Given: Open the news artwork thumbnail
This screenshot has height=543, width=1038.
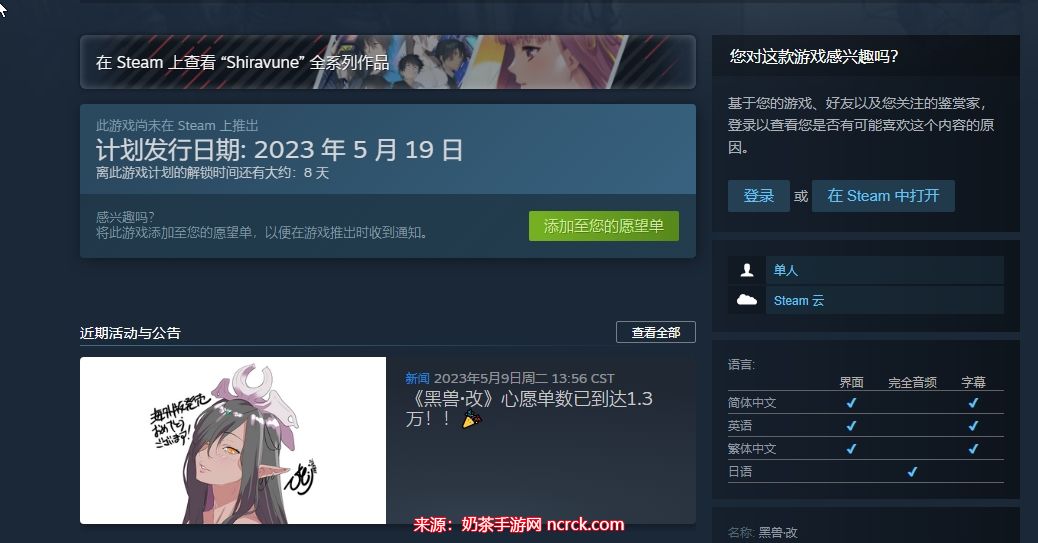Looking at the screenshot, I should 233,440.
